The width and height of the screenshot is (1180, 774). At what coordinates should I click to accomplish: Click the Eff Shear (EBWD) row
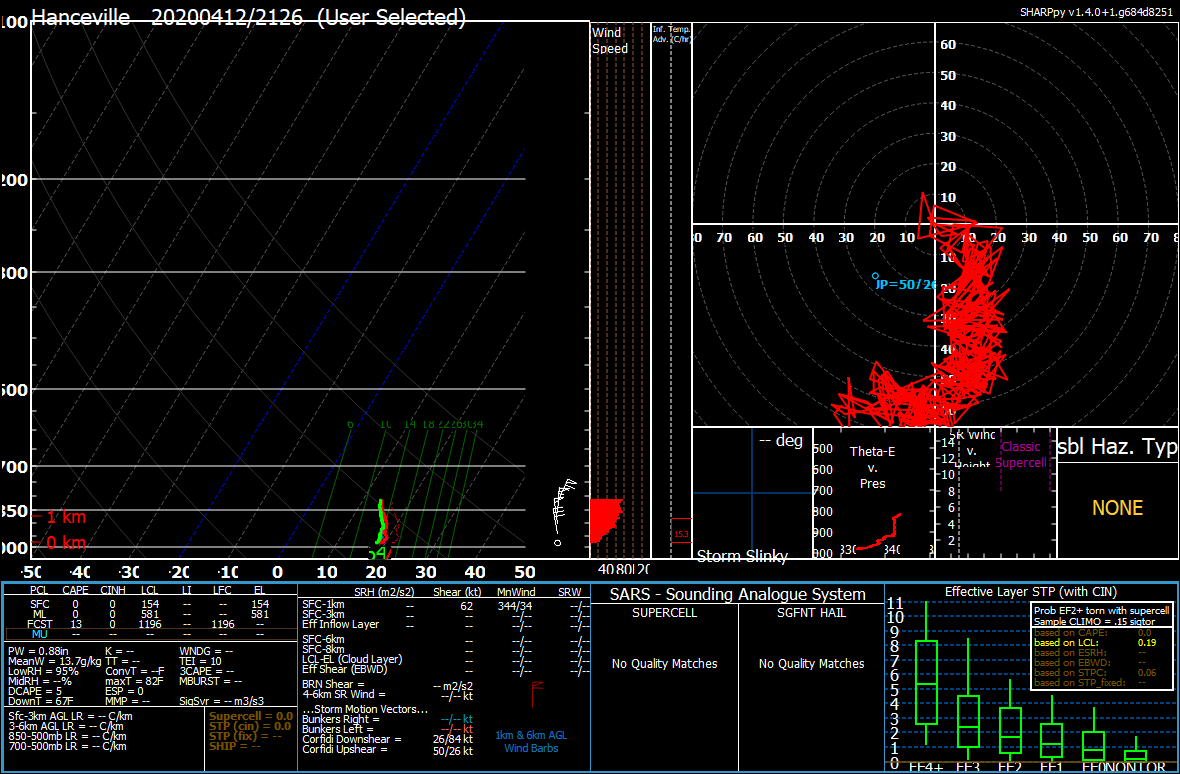[x=445, y=669]
